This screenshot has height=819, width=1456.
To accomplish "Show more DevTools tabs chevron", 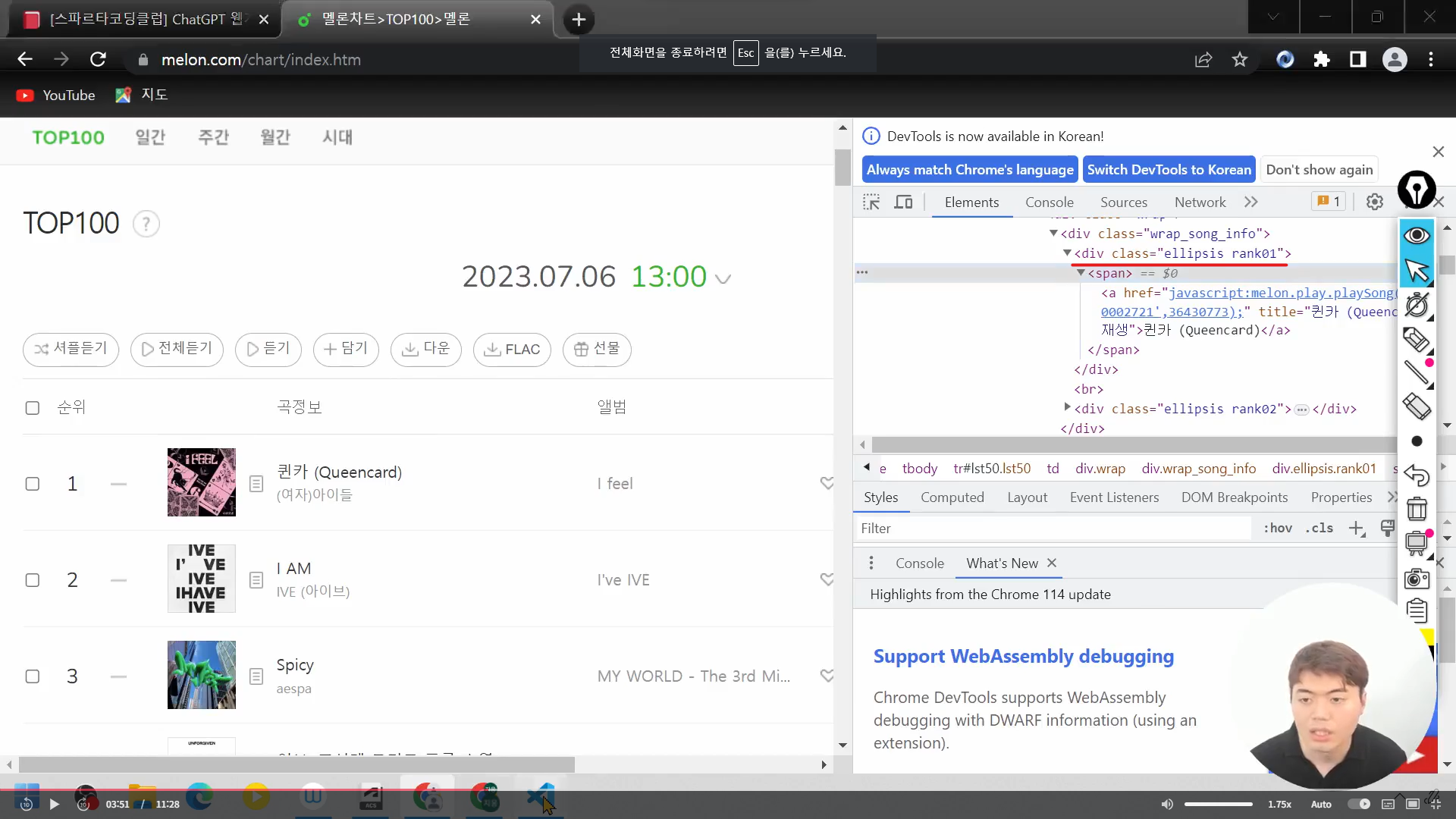I will [x=1250, y=202].
